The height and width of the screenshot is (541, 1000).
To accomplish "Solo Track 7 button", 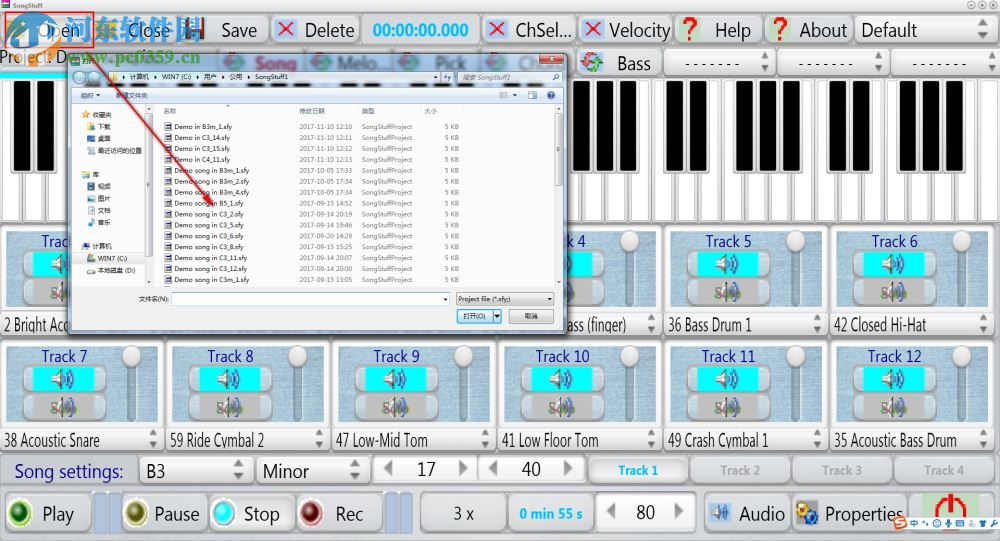I will pyautogui.click(x=63, y=407).
